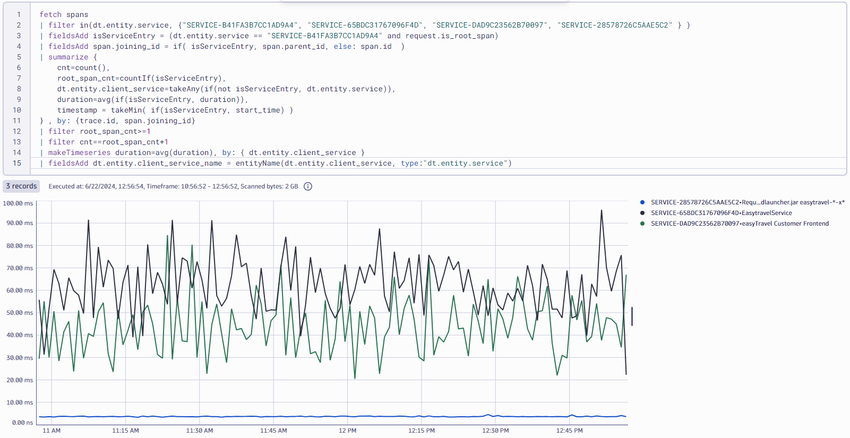Click line number 1 in the gutter
850x438 pixels.
tap(19, 15)
